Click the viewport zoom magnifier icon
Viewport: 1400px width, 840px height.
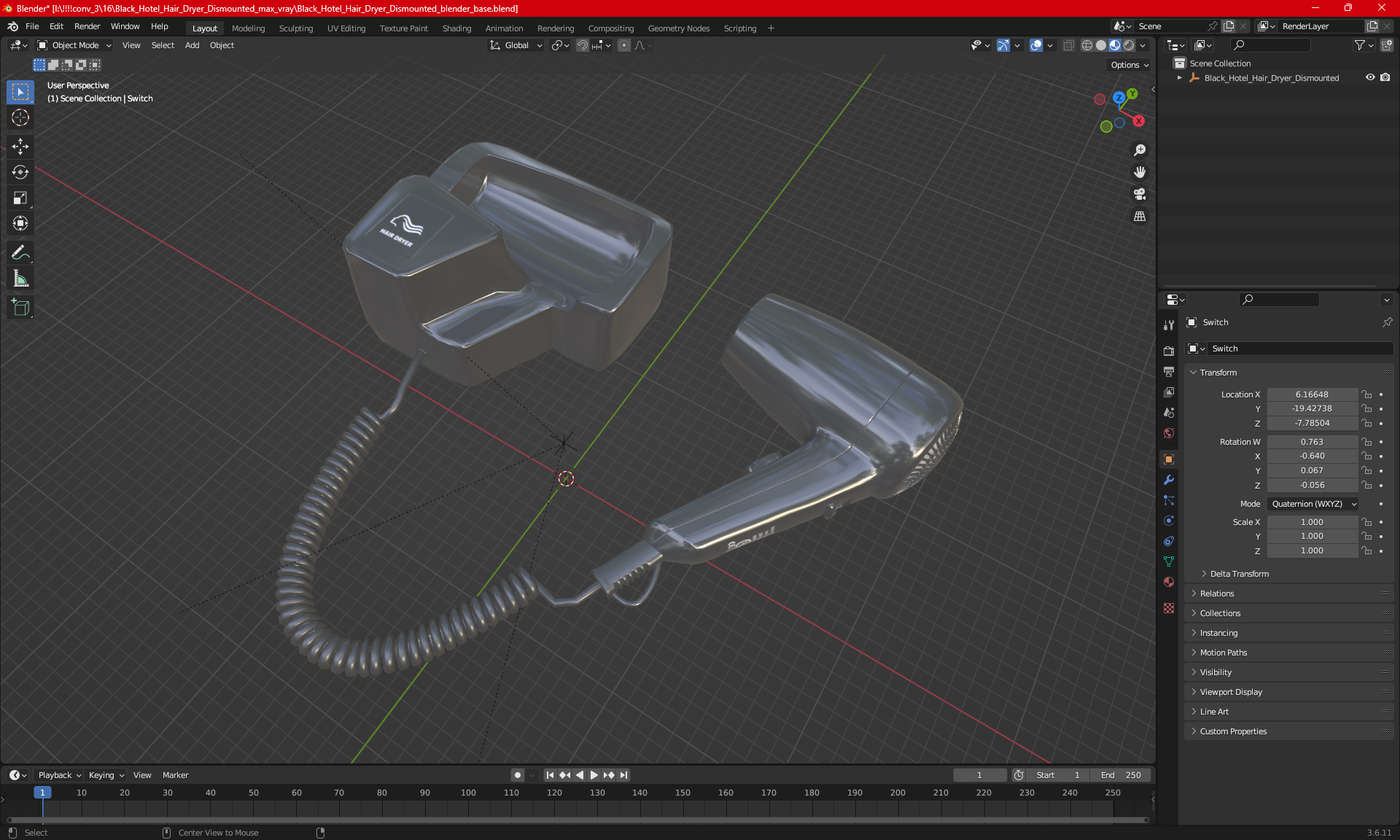[1140, 150]
